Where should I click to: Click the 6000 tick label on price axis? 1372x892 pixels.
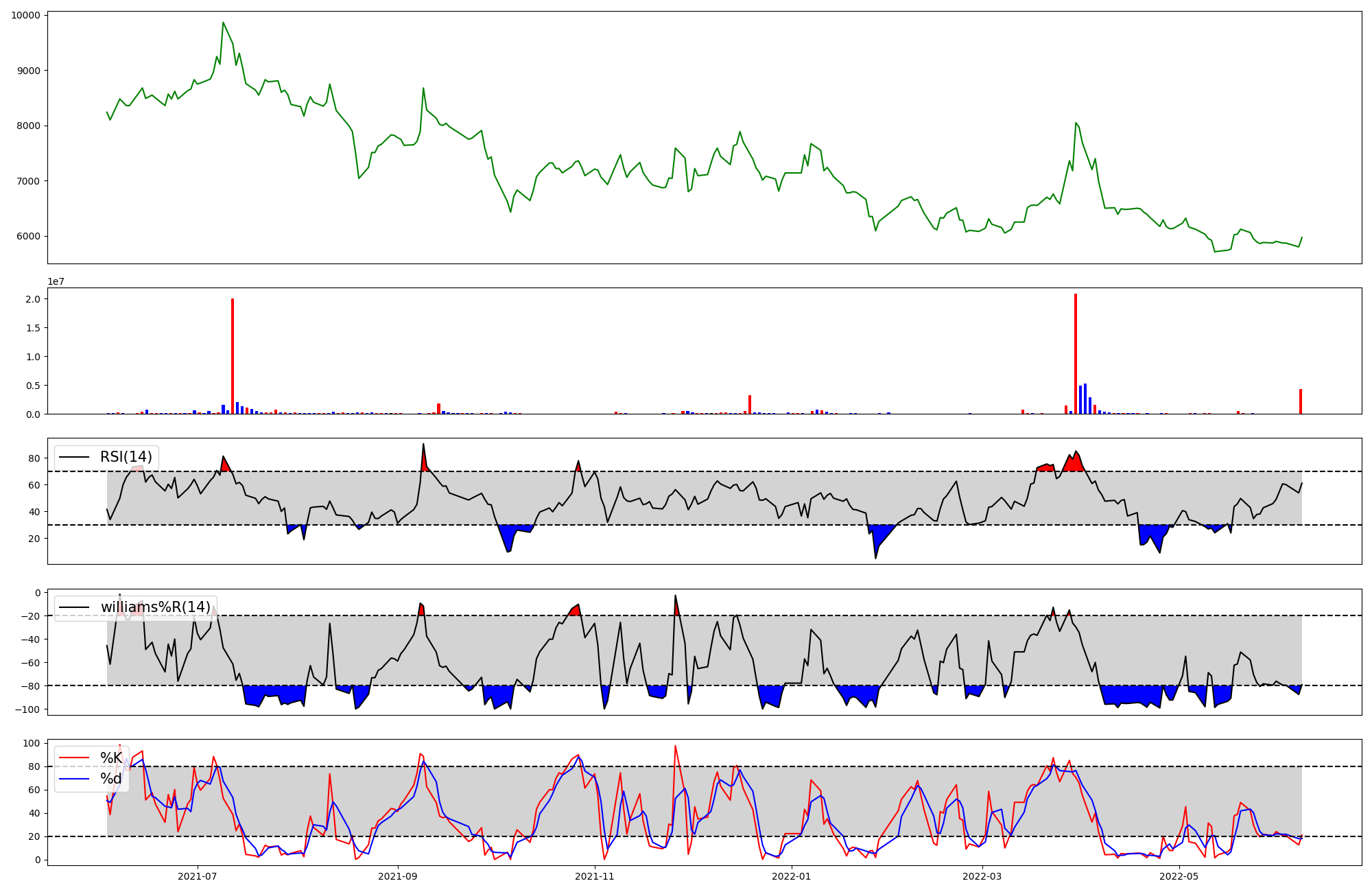(x=27, y=237)
